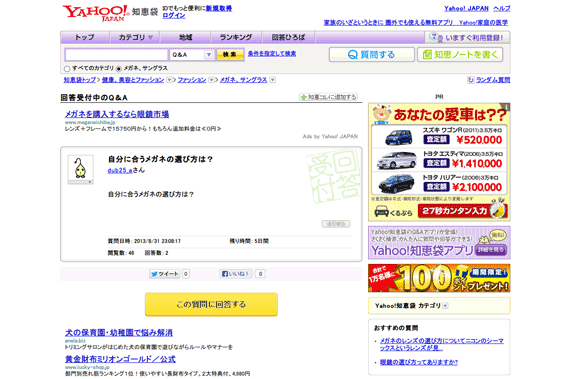Click the 新規取得 link
Image resolution: width=570 pixels, height=379 pixels.
tap(219, 8)
